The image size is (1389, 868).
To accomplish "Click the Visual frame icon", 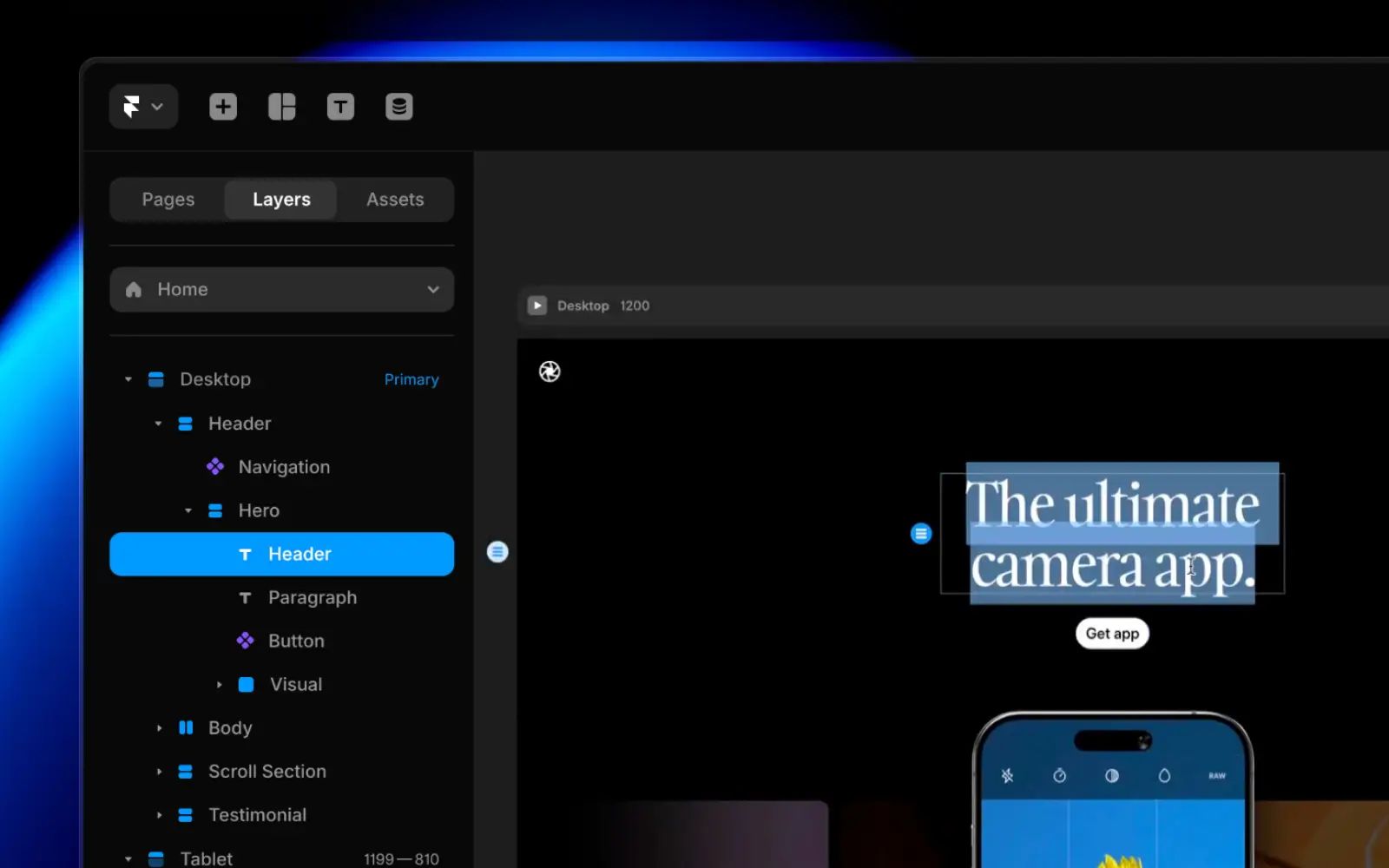I will (246, 685).
